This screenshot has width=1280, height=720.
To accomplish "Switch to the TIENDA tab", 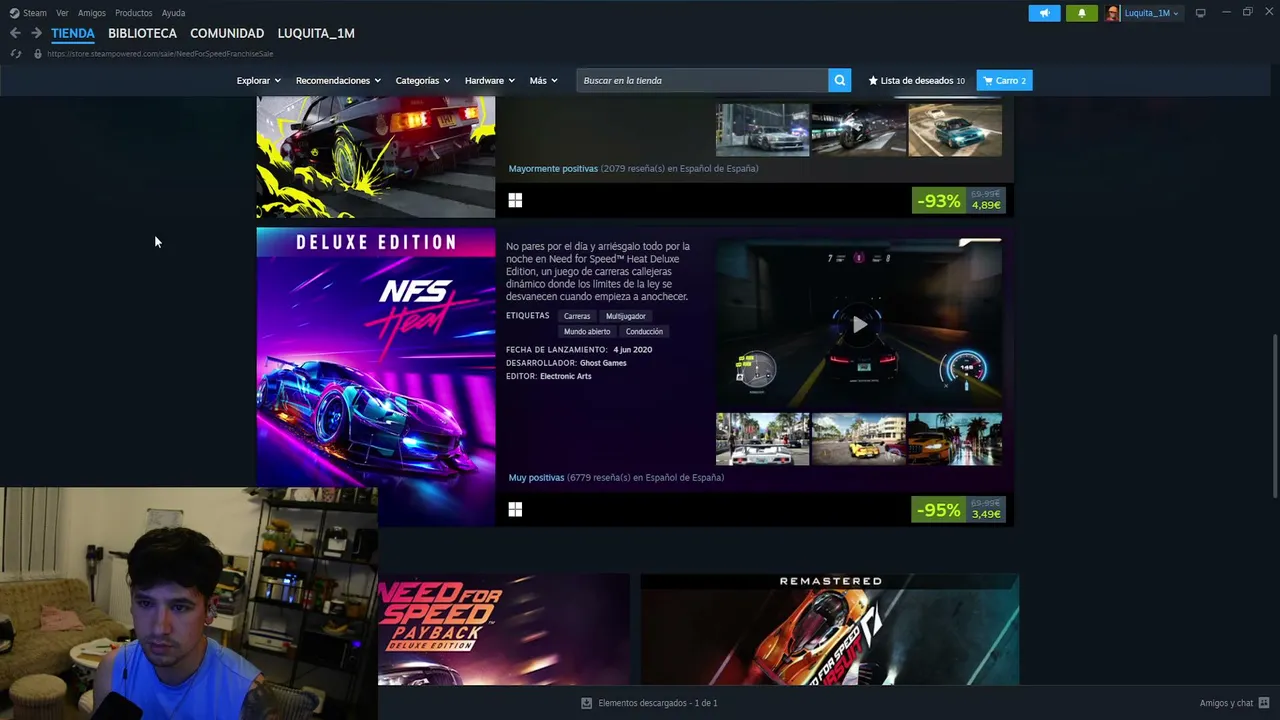I will click(x=73, y=33).
